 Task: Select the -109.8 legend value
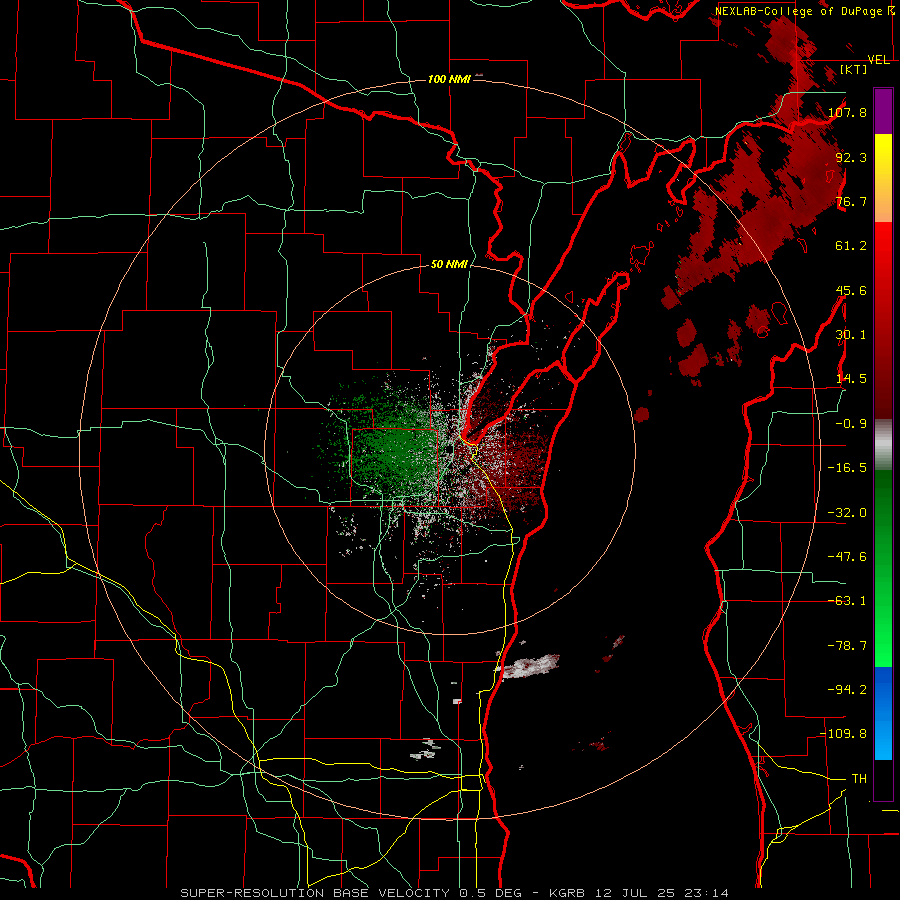point(843,734)
